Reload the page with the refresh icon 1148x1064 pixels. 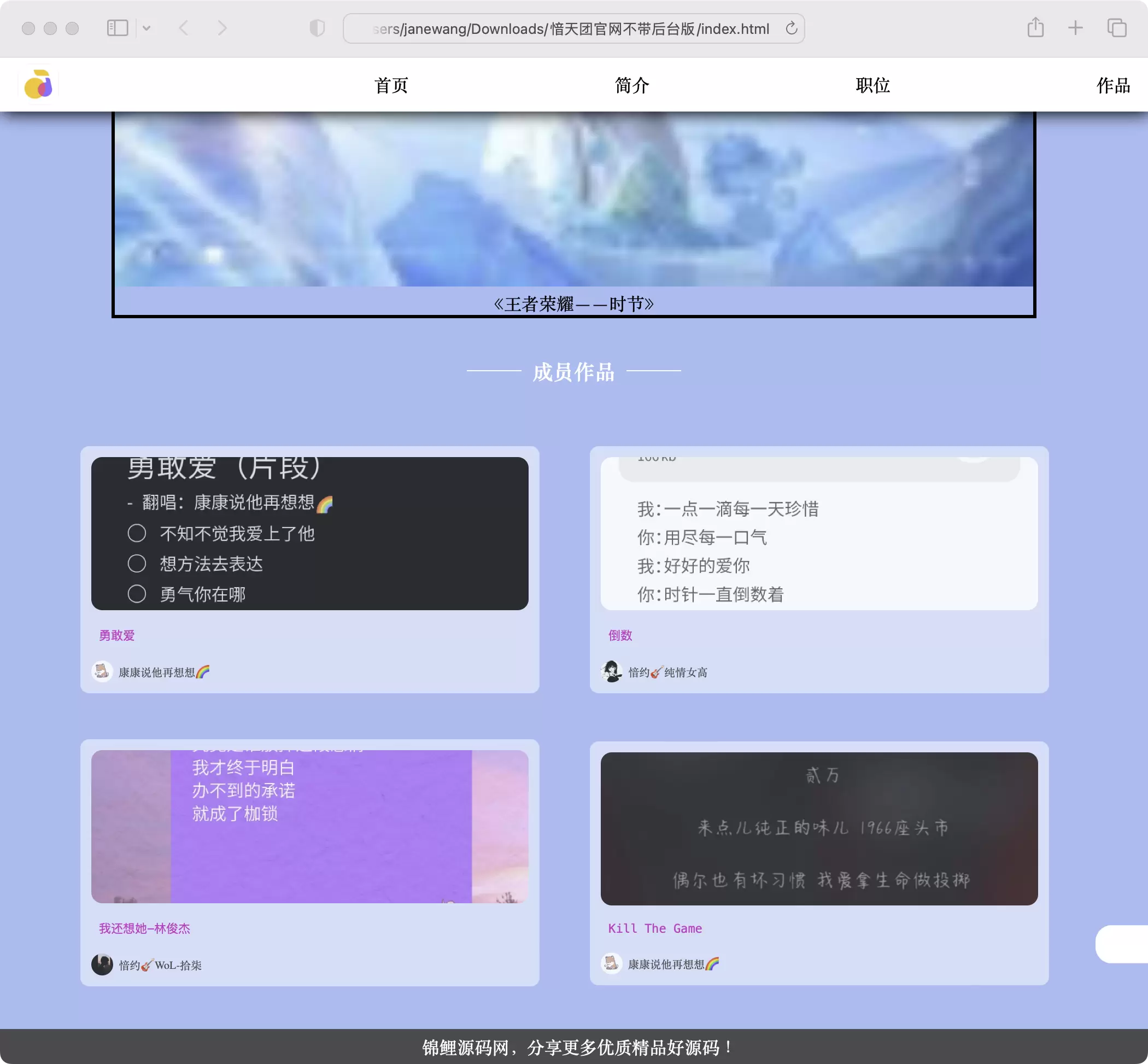(x=792, y=28)
